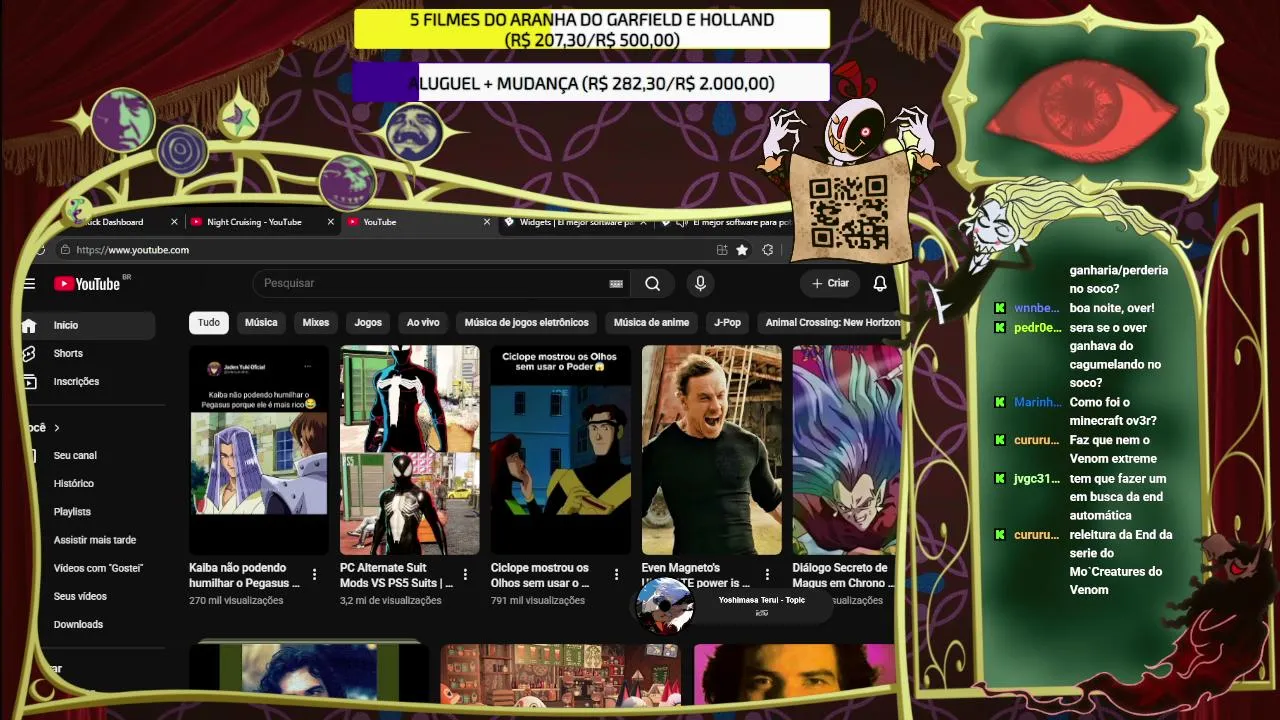Click the Yoshimasa Terui - Topic widget
Image resolution: width=1280 pixels, height=720 pixels.
733,606
